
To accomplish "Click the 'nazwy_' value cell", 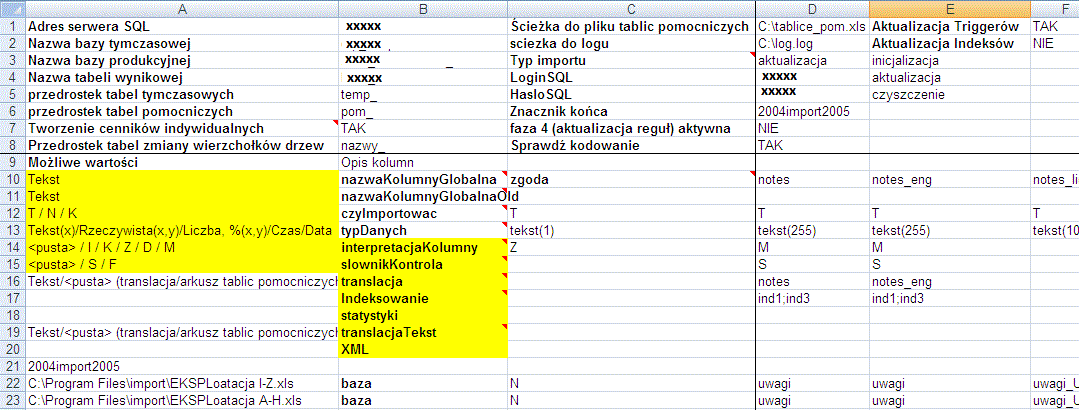I will click(423, 146).
